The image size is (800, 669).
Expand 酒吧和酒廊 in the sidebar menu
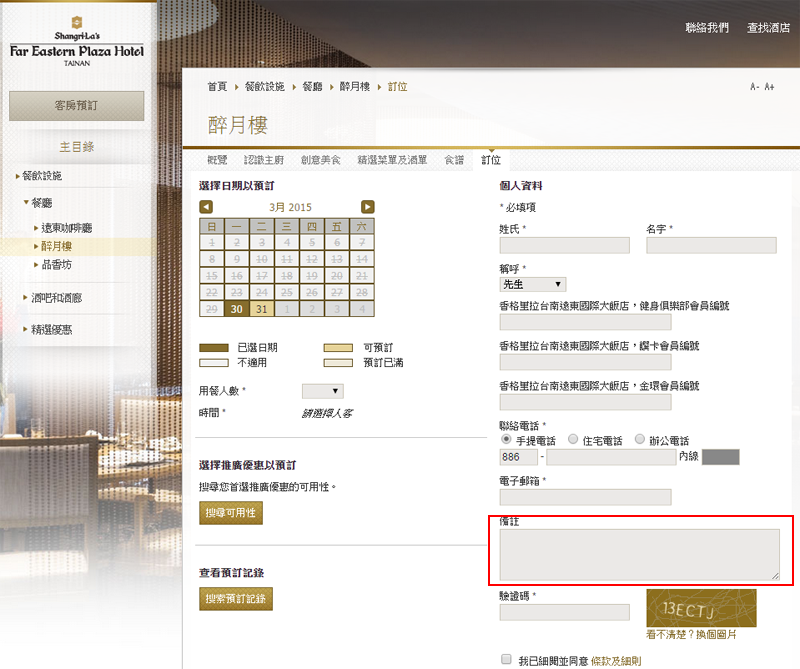tap(57, 297)
